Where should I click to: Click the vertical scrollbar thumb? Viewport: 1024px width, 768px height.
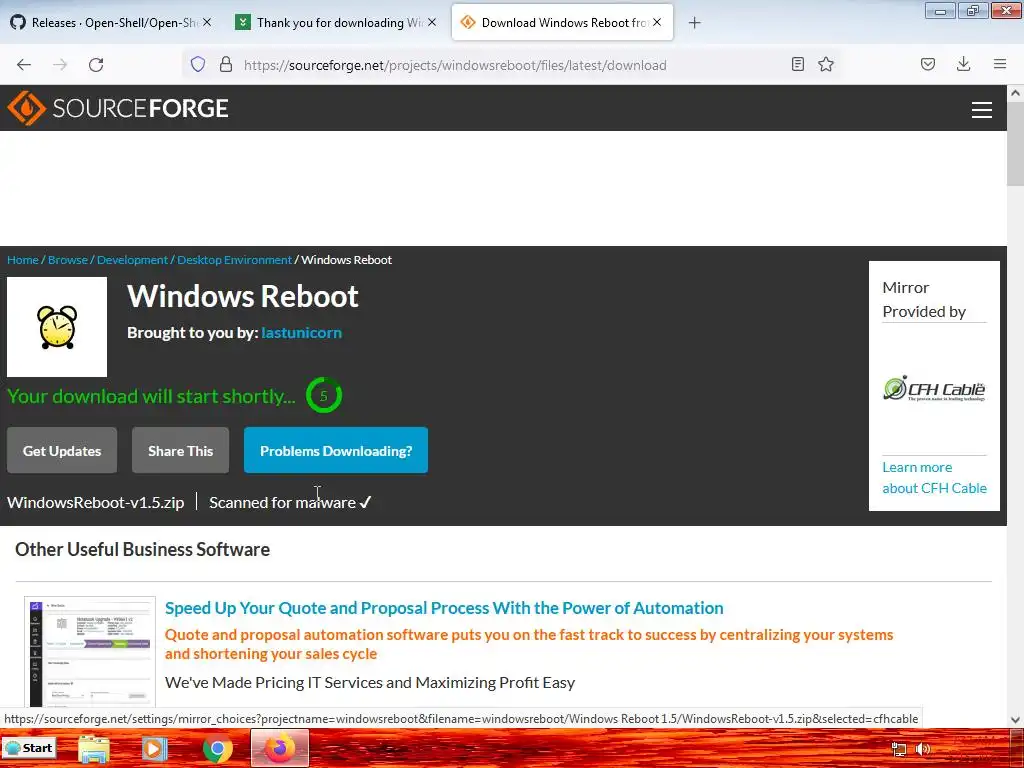click(x=1016, y=144)
